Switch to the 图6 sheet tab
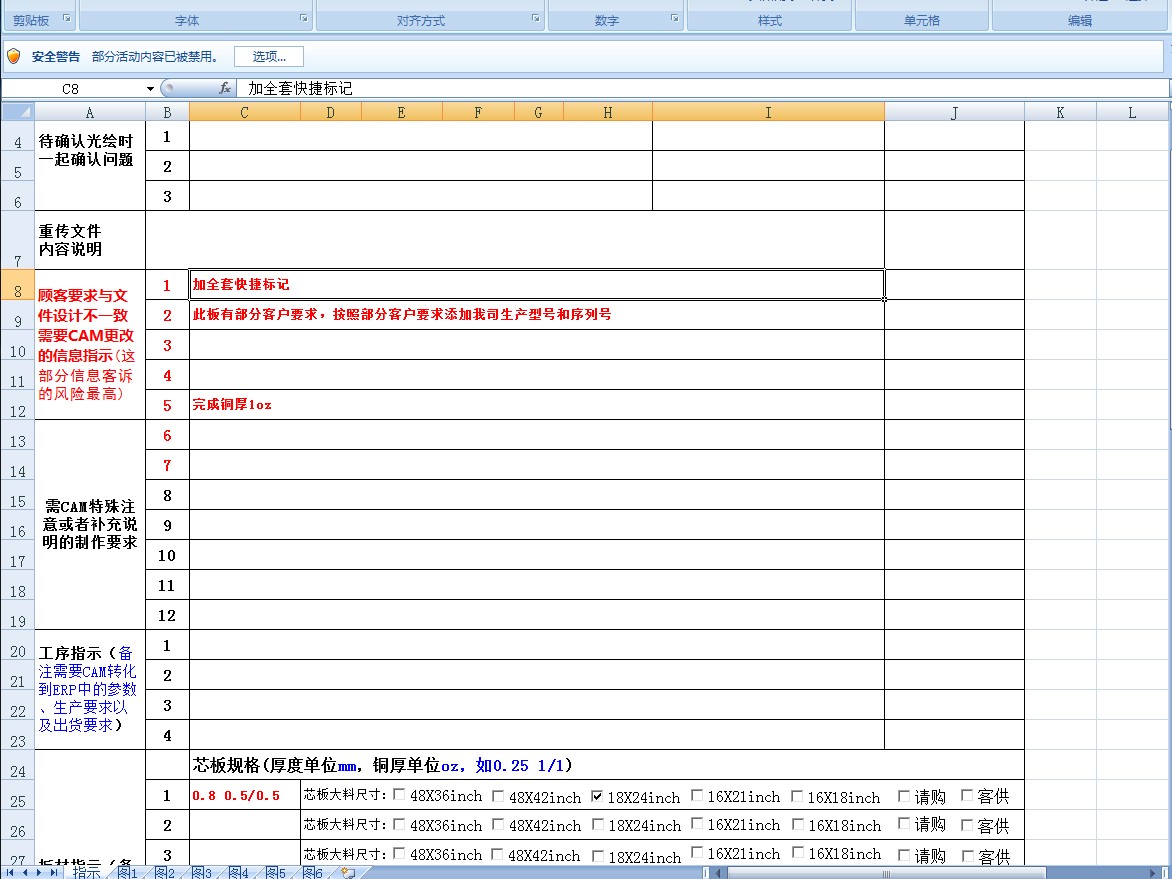This screenshot has height=879, width=1172. point(312,872)
